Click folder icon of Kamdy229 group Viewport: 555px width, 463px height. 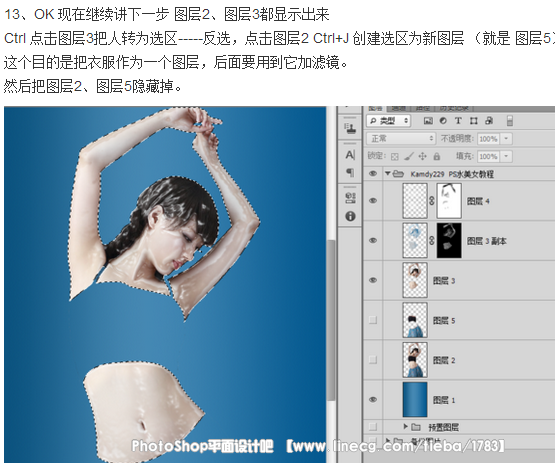click(399, 174)
